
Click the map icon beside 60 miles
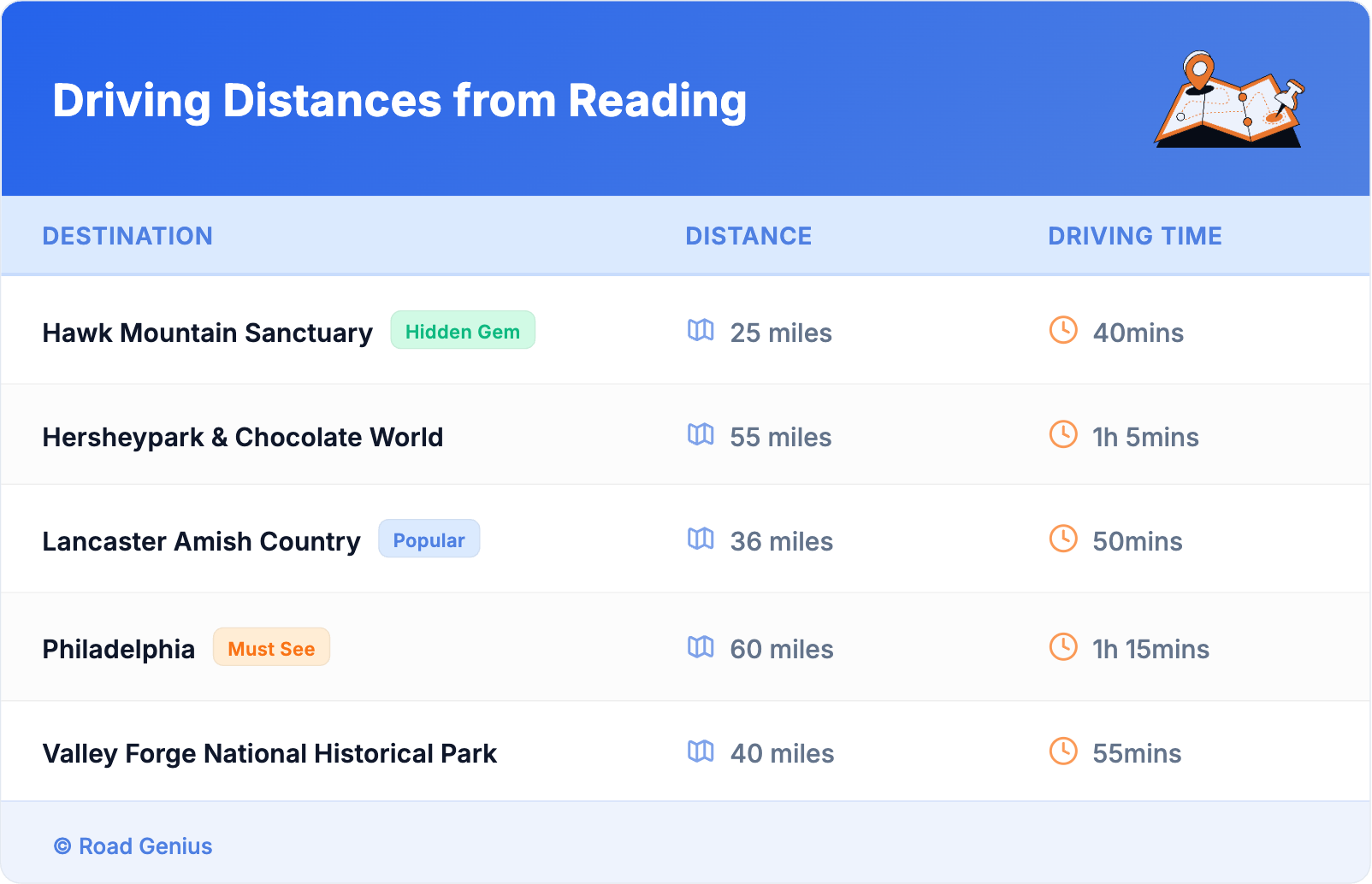701,646
